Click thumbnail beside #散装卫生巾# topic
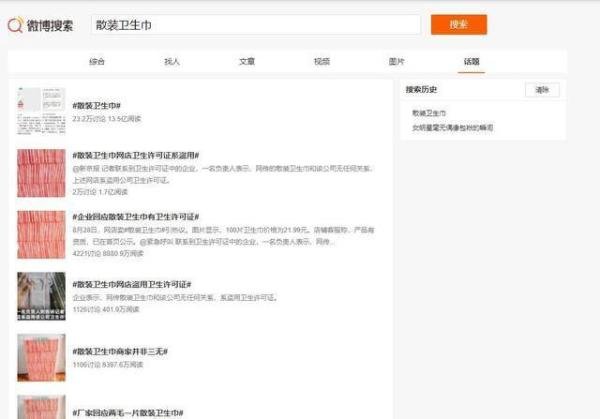 coord(41,111)
